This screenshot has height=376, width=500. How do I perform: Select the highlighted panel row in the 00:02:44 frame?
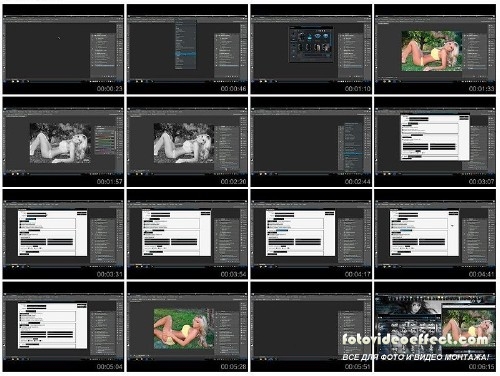tap(353, 153)
